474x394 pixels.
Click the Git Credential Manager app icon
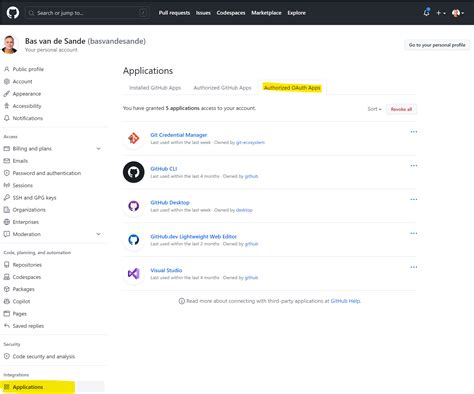click(134, 138)
